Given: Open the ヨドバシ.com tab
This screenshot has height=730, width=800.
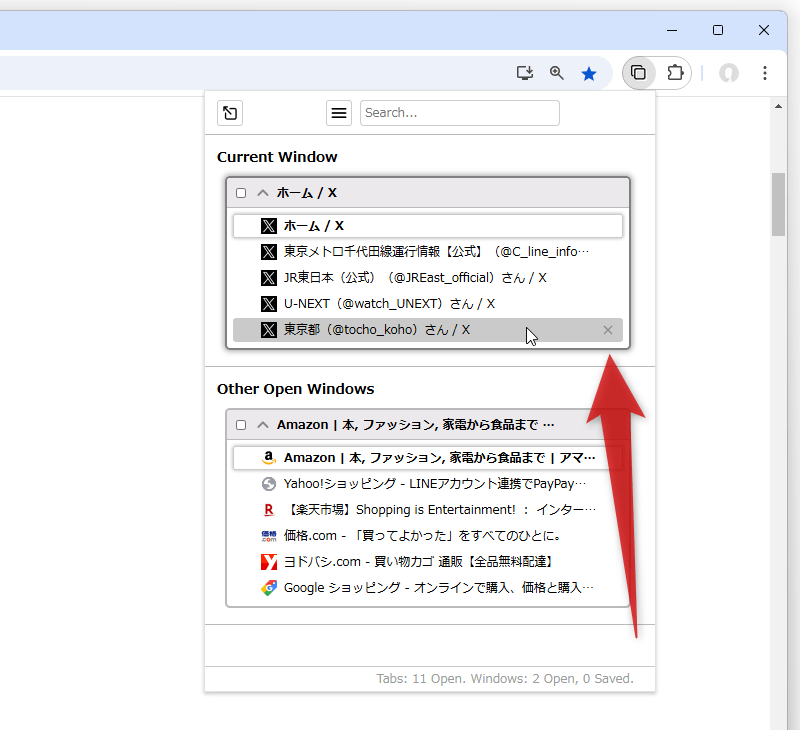Looking at the screenshot, I should click(428, 562).
